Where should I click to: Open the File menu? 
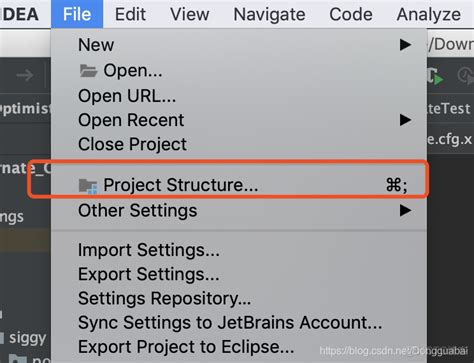(77, 14)
